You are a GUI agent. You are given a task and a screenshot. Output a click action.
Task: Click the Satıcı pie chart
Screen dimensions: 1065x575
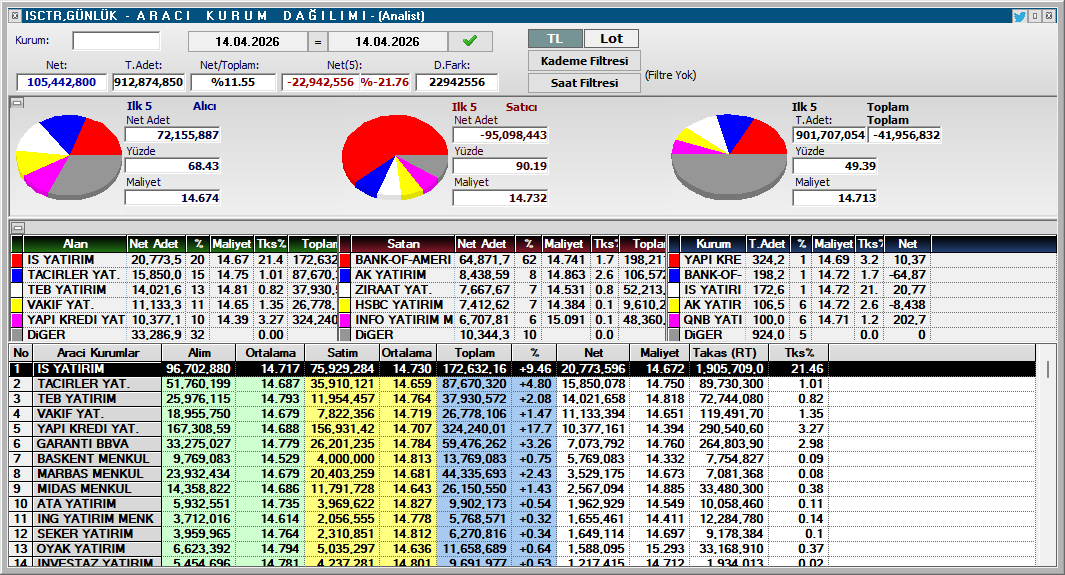pos(394,158)
